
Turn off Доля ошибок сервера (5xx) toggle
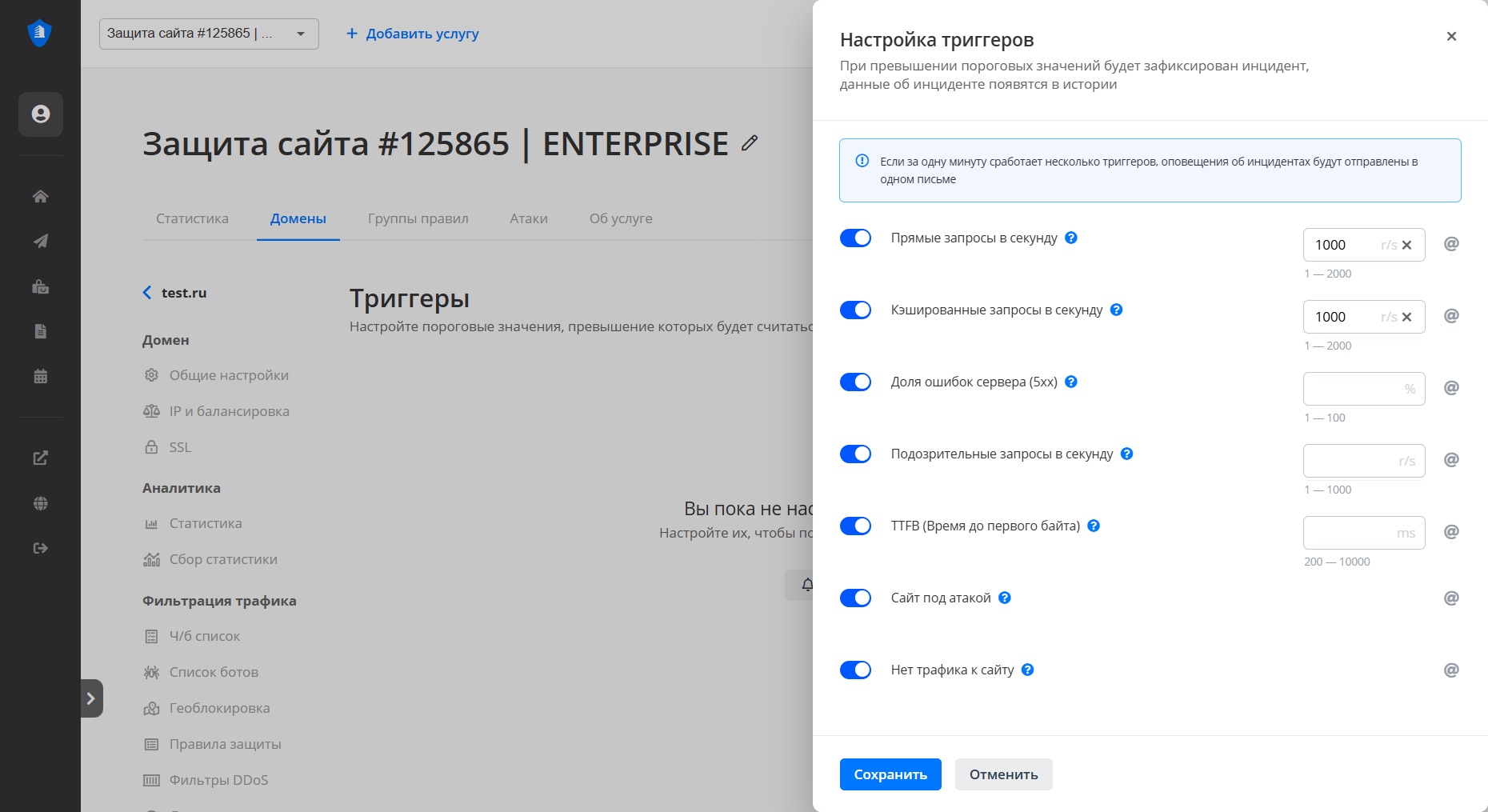[855, 382]
